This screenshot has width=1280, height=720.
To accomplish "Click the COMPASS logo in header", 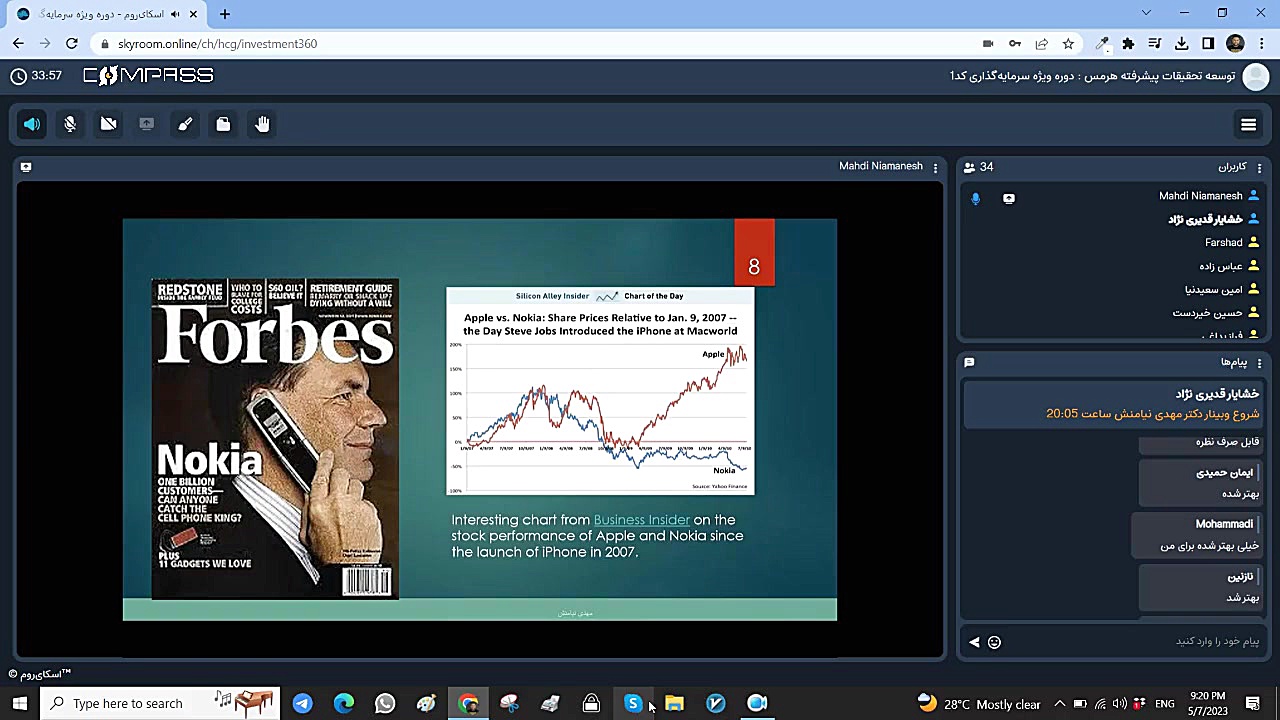I will 148,76.
